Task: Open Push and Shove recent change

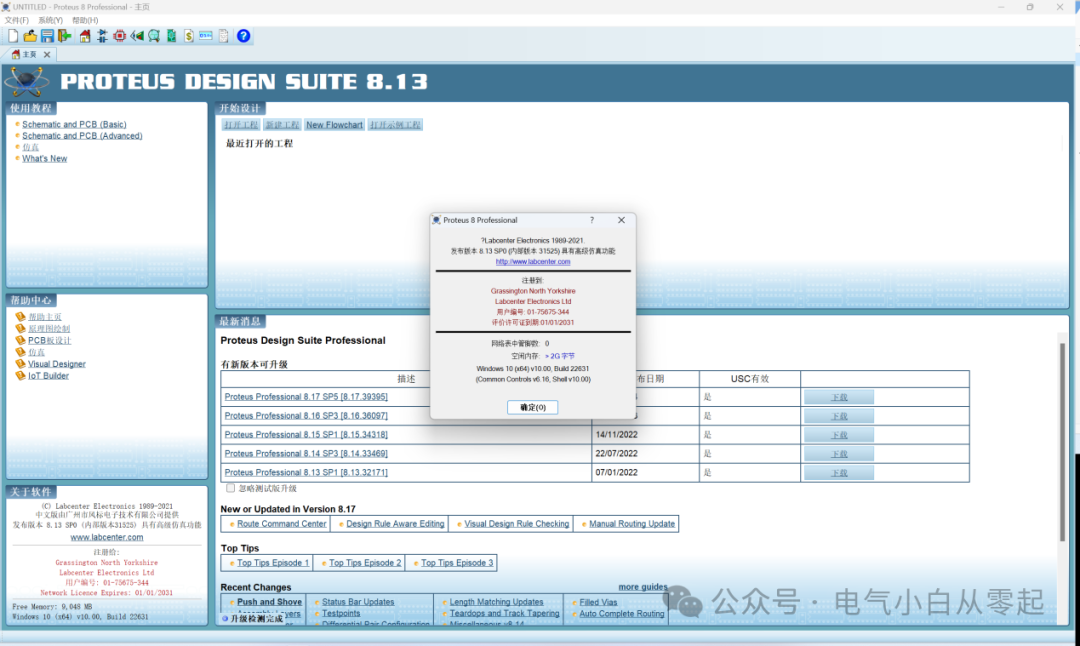Action: (x=269, y=602)
